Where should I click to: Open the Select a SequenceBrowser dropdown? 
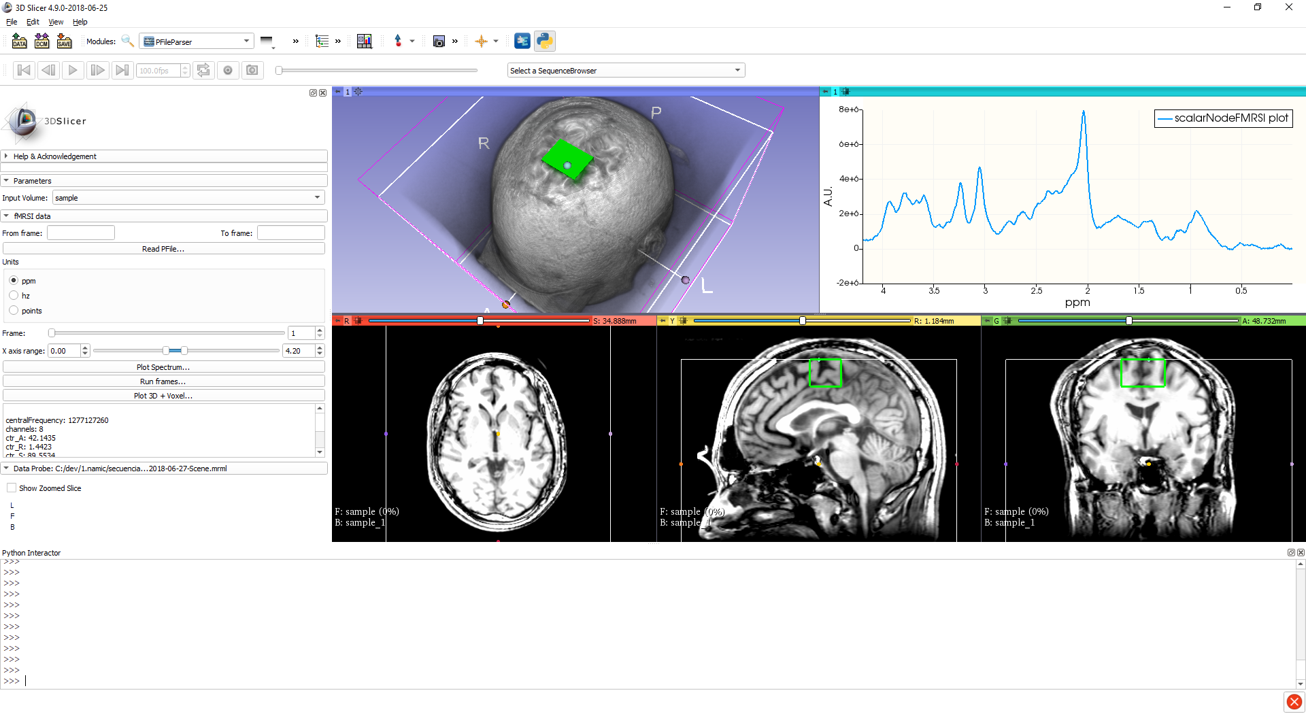coord(625,70)
